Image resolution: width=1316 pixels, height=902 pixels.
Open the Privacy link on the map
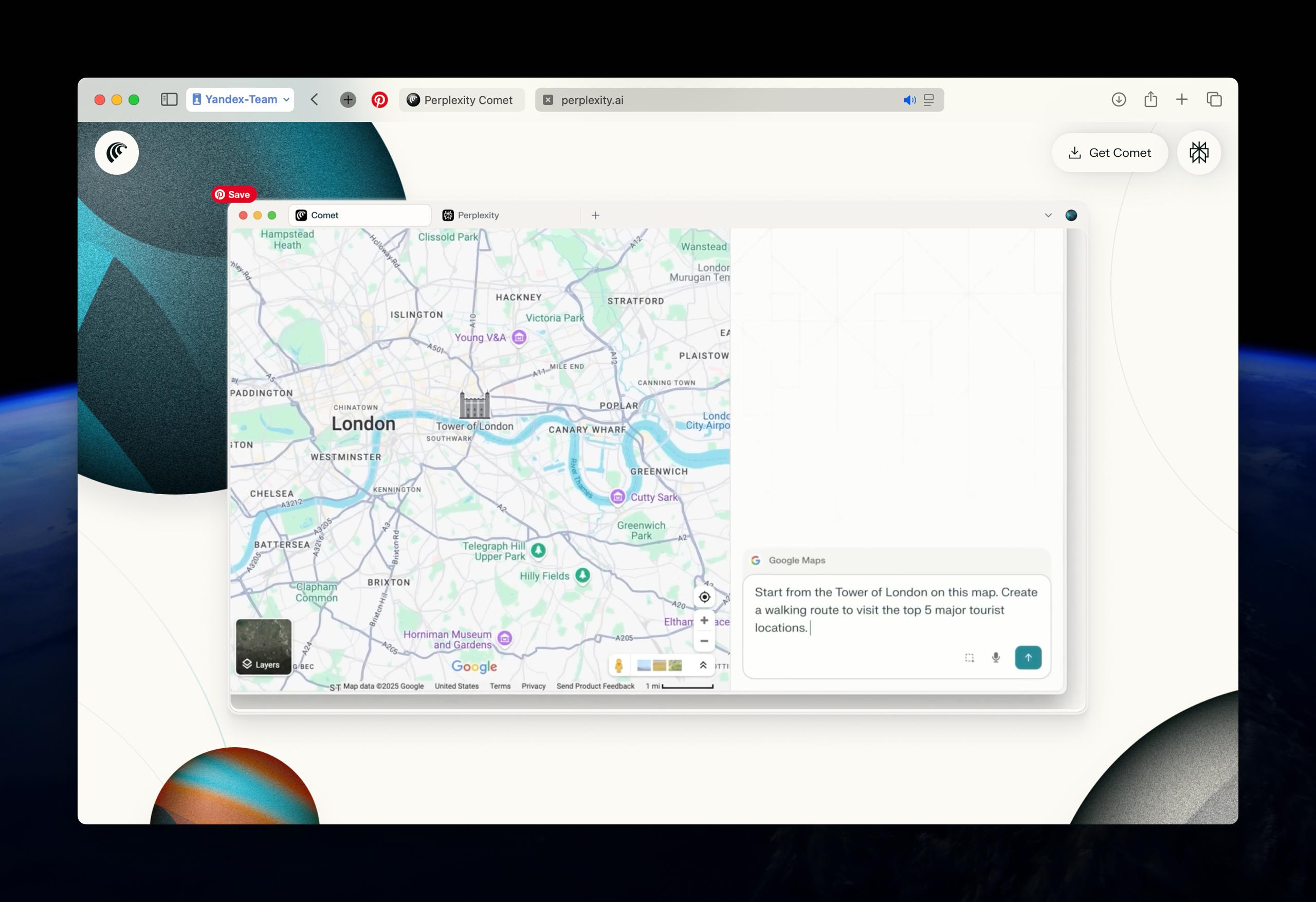click(x=534, y=686)
